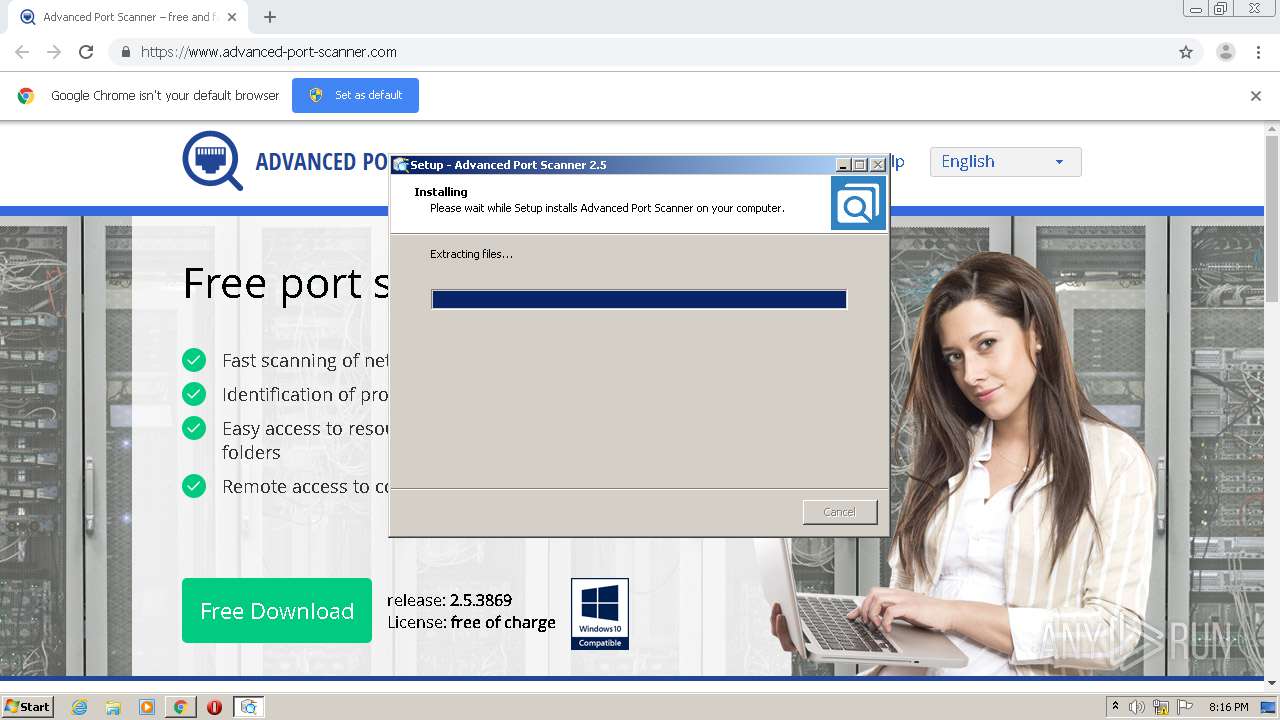
Task: Click the padlock site info icon
Action: 125,52
